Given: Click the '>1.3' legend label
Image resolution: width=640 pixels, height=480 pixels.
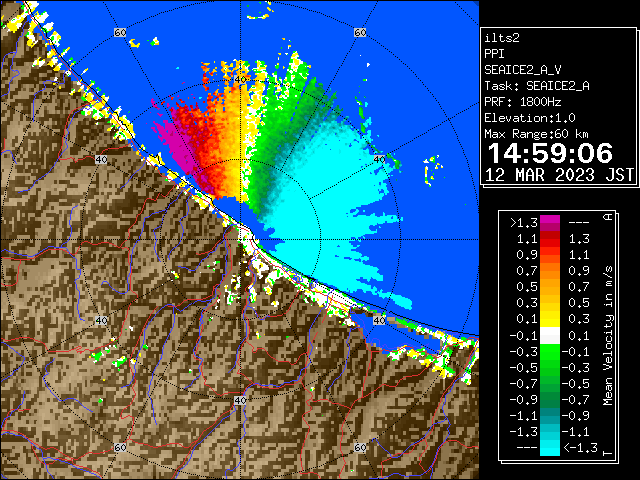Looking at the screenshot, I should pyautogui.click(x=523, y=223).
